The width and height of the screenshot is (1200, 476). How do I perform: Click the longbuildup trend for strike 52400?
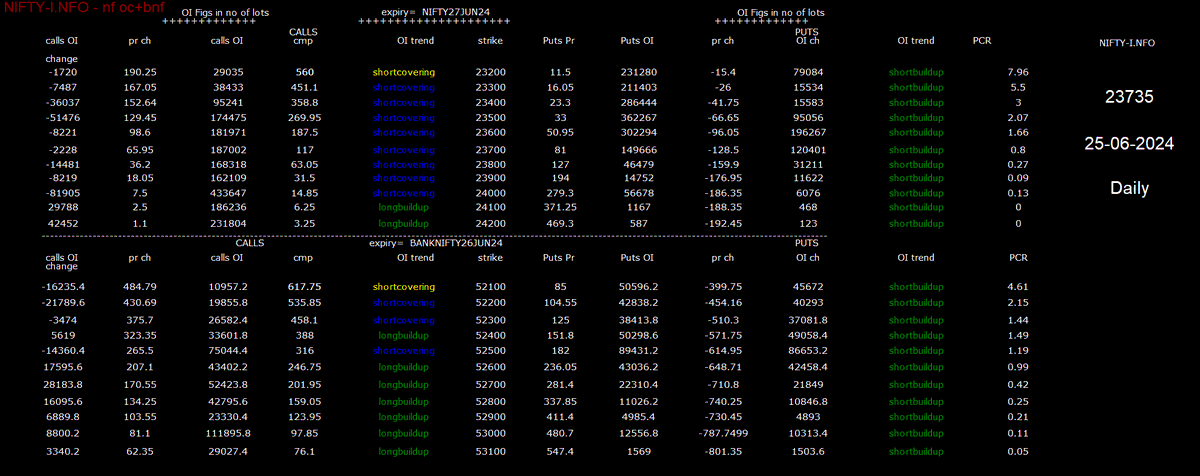point(403,335)
